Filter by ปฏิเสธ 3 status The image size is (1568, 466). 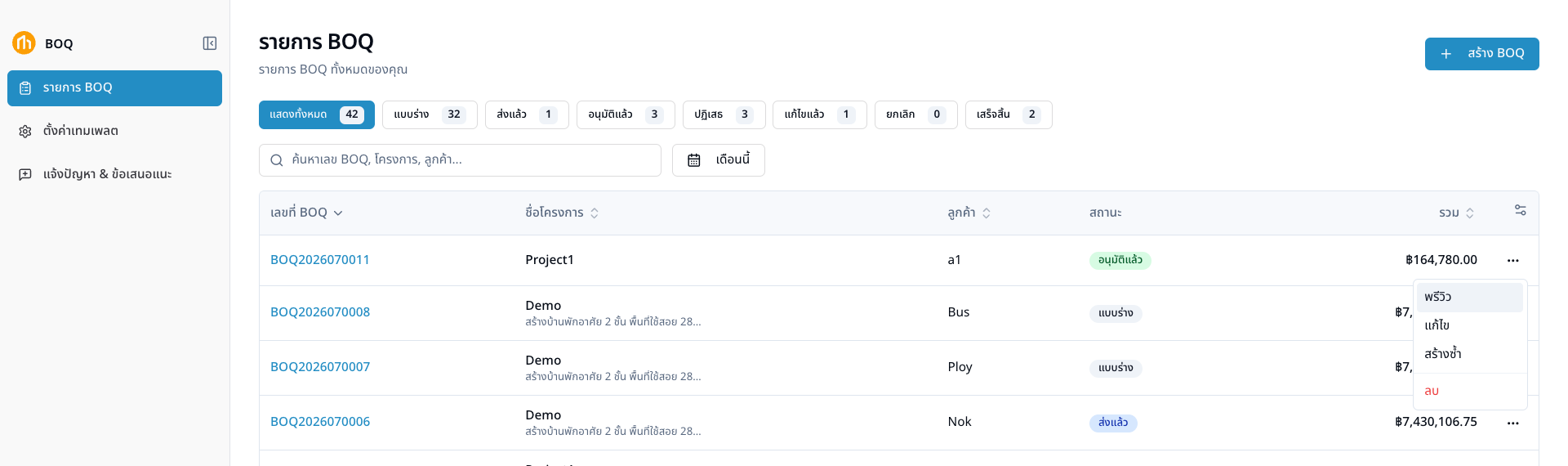[x=724, y=115]
